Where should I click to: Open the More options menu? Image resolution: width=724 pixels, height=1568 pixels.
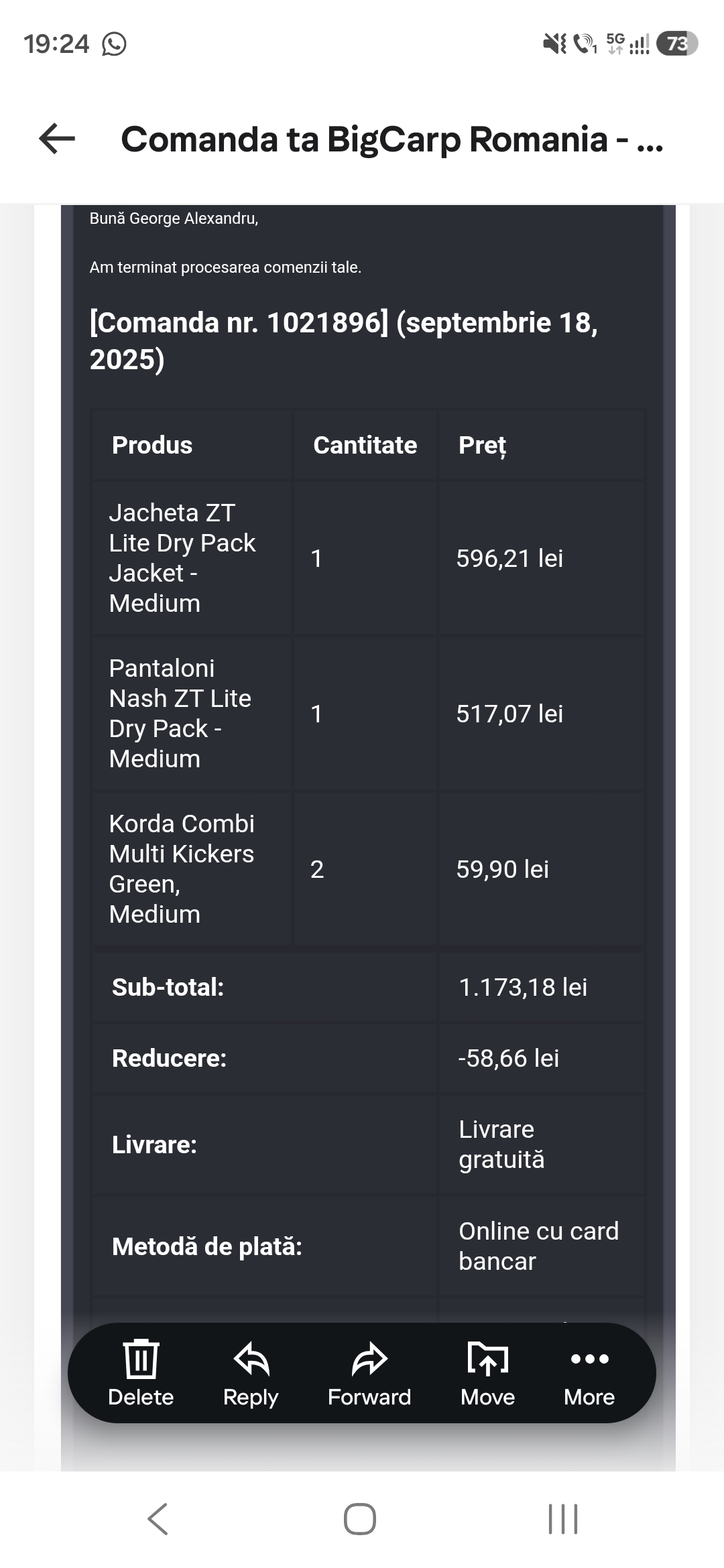point(589,1372)
